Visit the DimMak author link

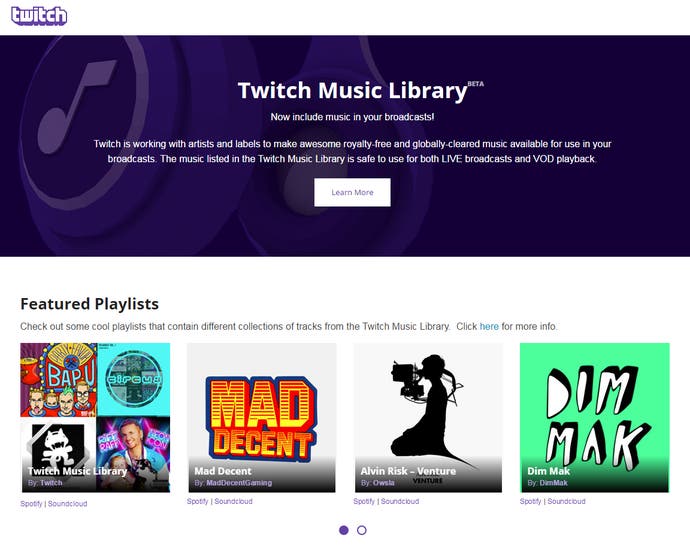554,483
